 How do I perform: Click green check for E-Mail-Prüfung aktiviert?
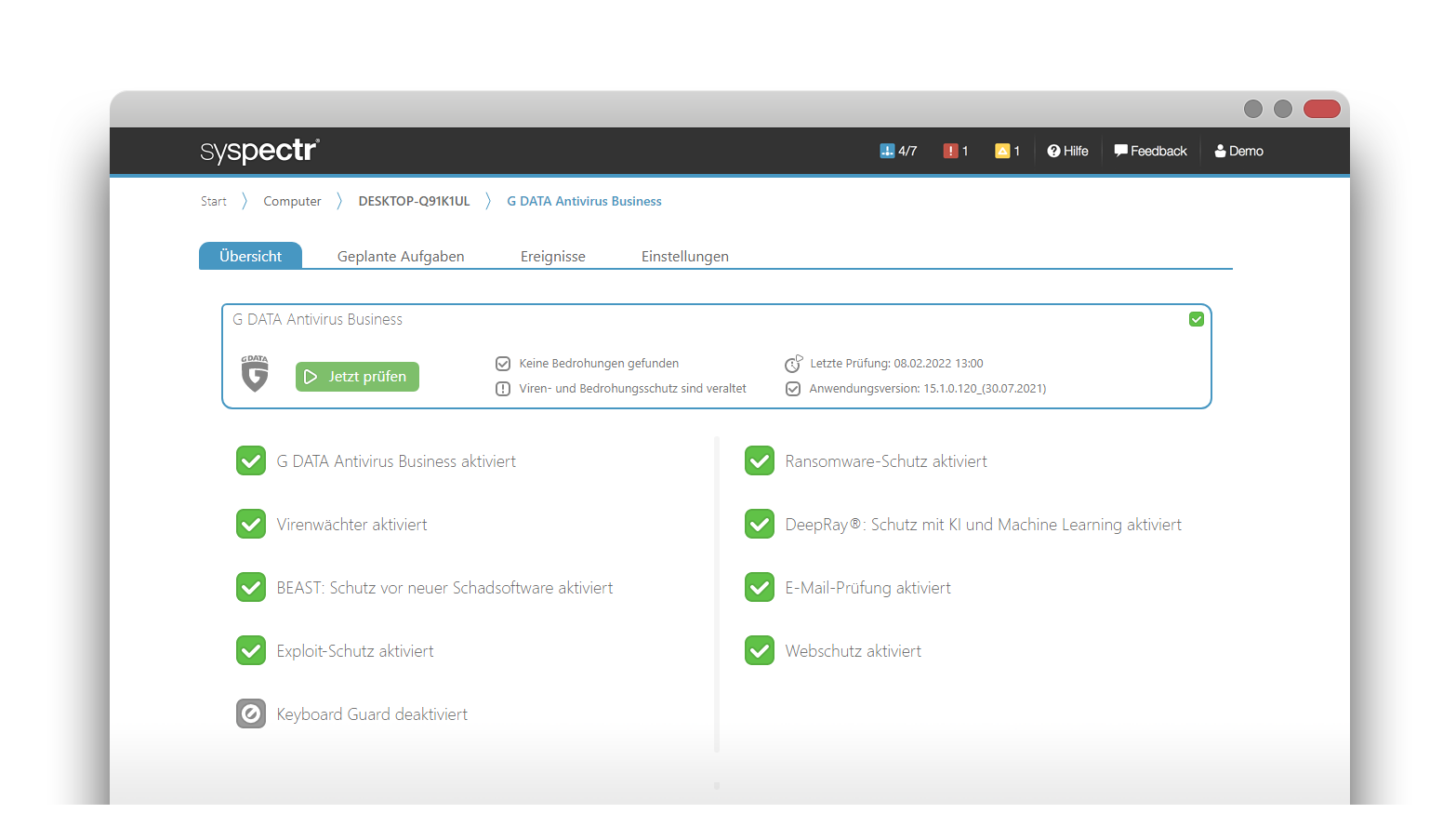760,588
